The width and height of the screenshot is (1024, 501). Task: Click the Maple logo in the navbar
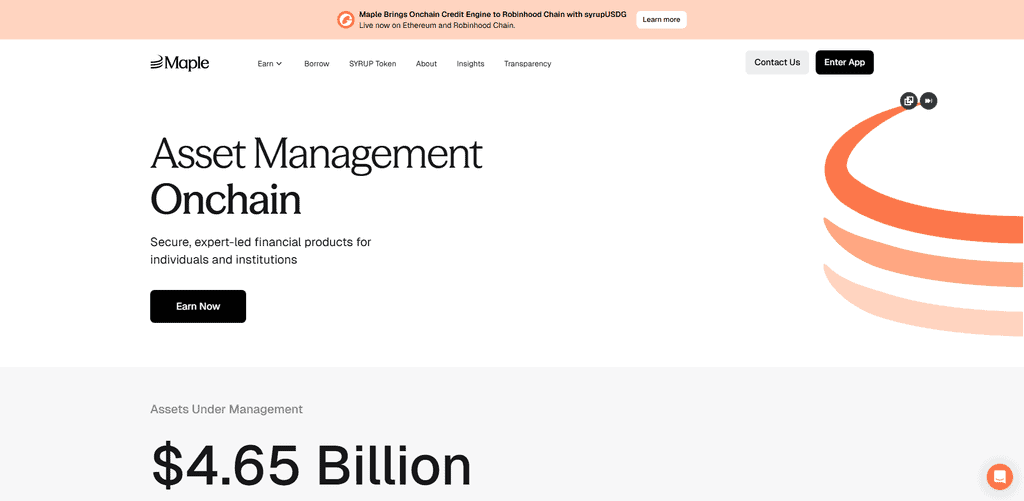pos(180,63)
